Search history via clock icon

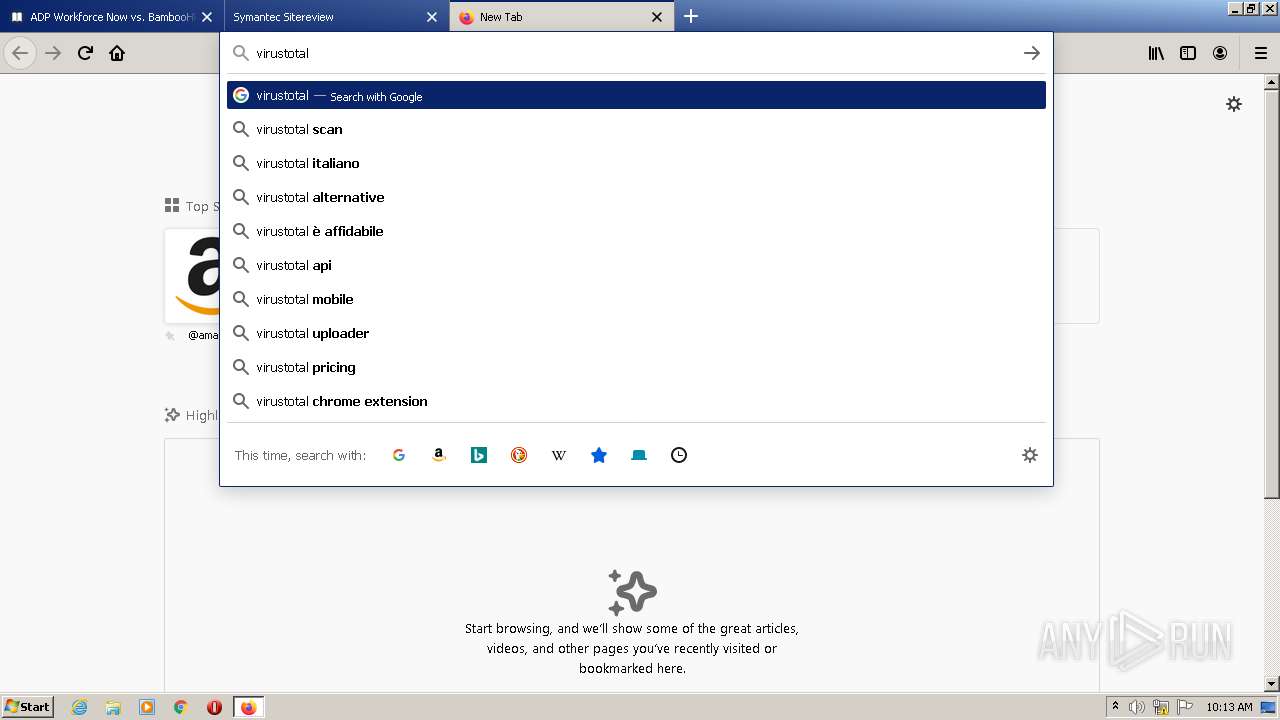679,455
